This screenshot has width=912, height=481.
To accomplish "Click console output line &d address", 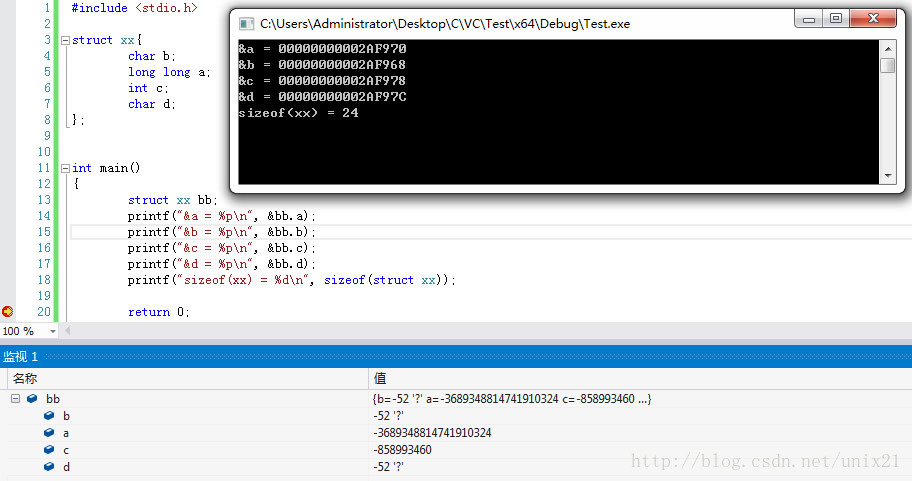I will [322, 97].
